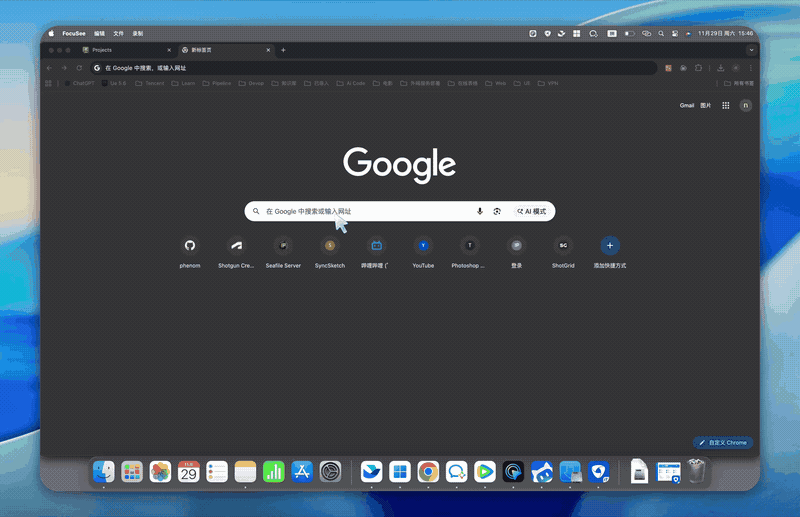Launch Finder from the Dock

tap(104, 472)
